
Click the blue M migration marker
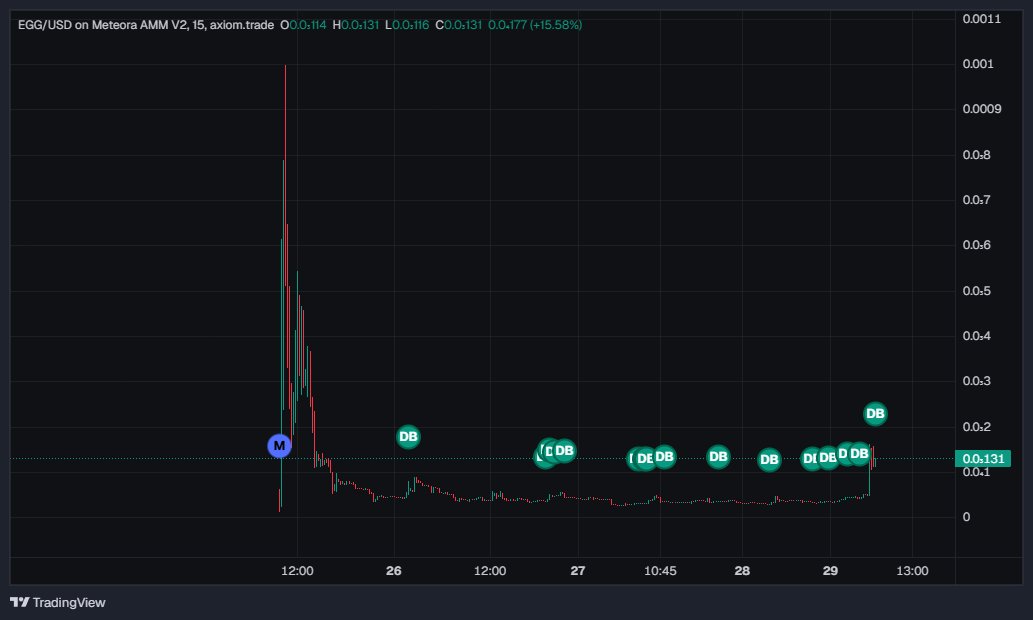pyautogui.click(x=279, y=446)
